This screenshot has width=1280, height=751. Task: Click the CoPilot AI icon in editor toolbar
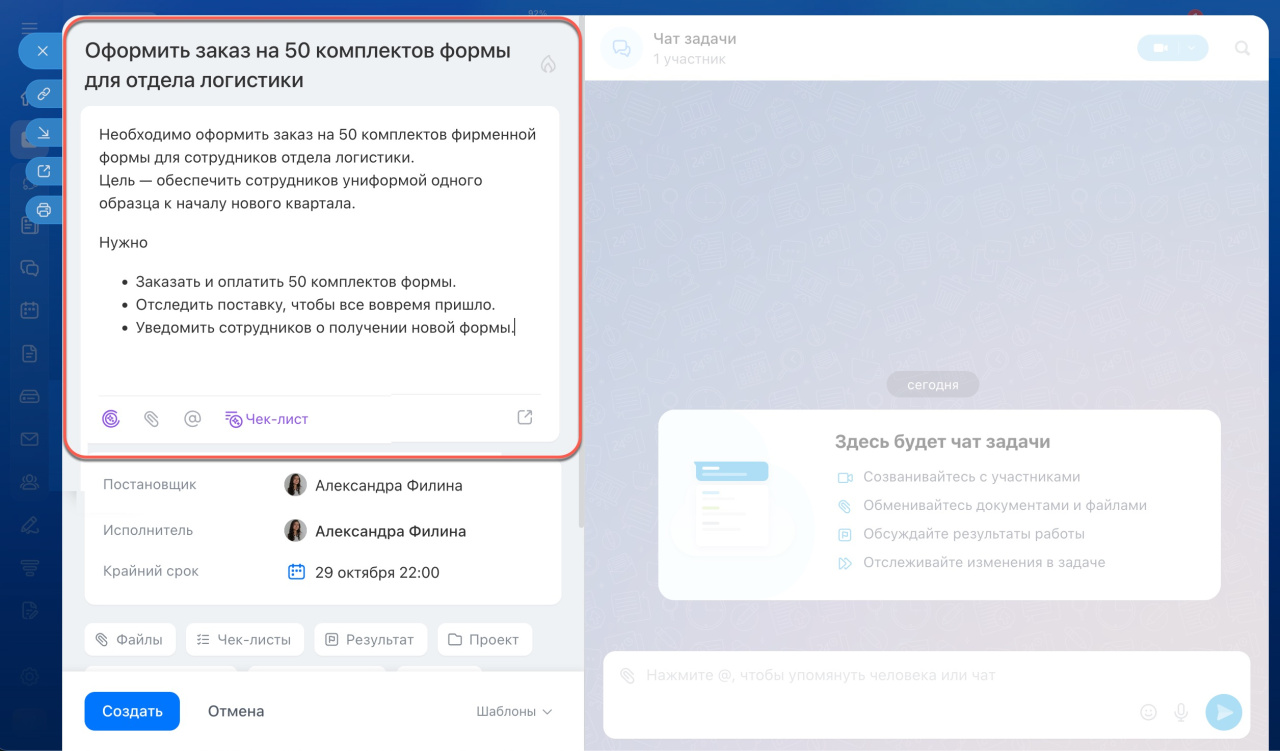111,419
